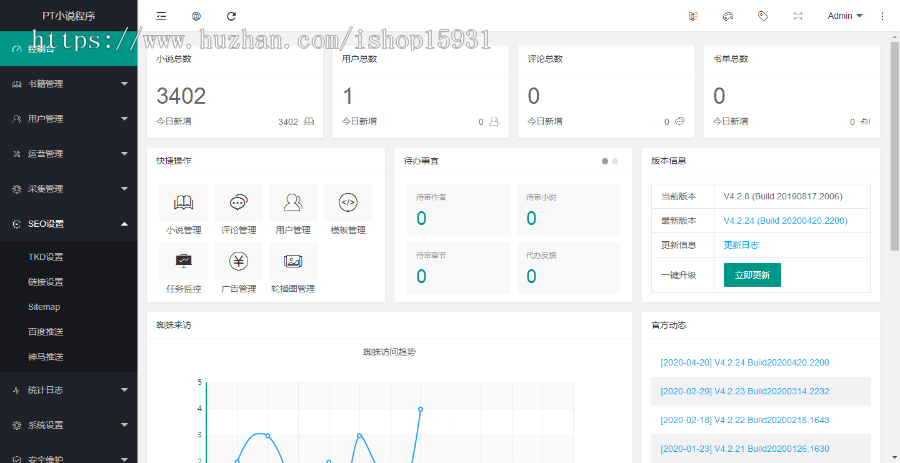Open 小说管理 quick action book icon
The image size is (900, 463).
pyautogui.click(x=184, y=203)
